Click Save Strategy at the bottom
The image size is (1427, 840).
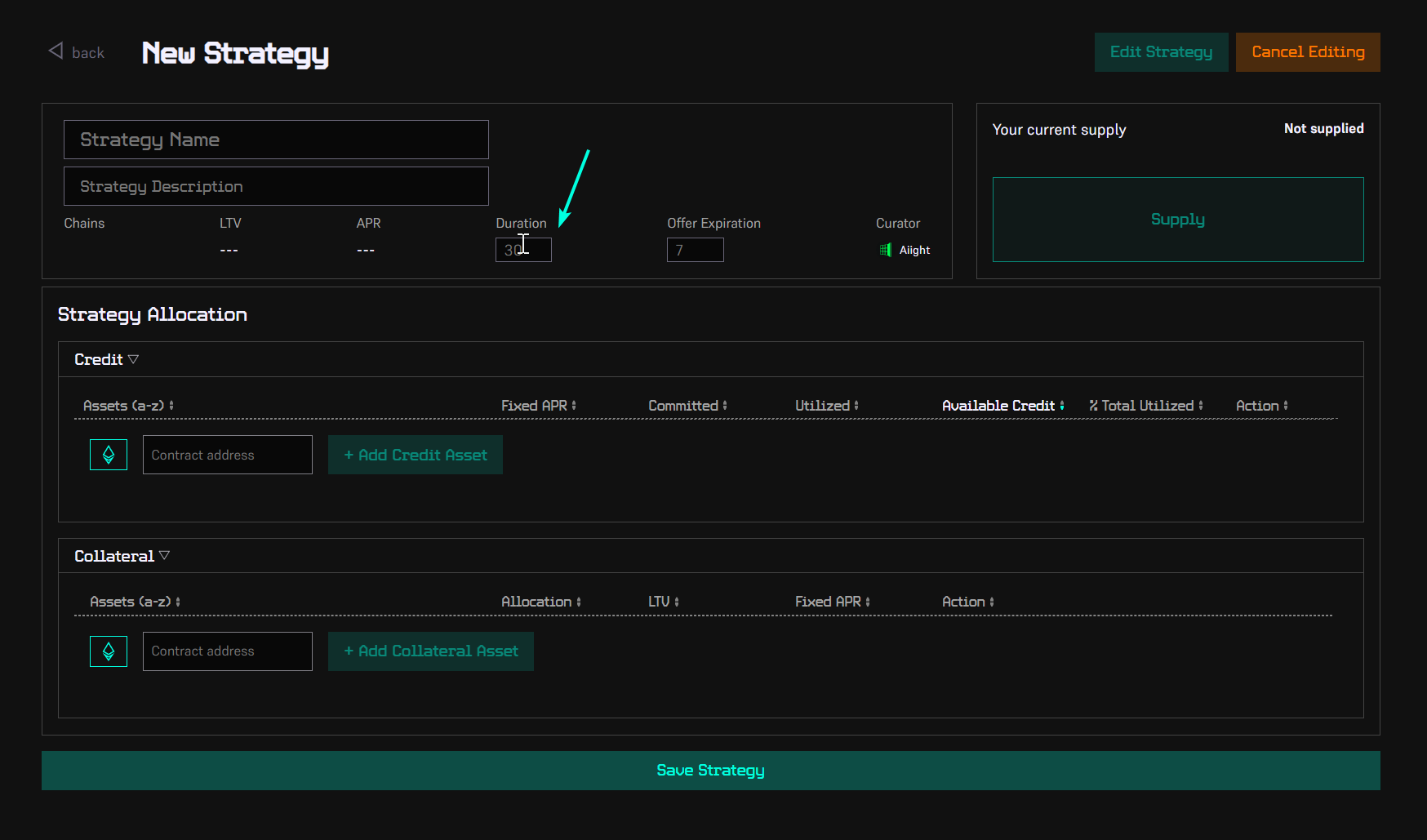click(710, 770)
